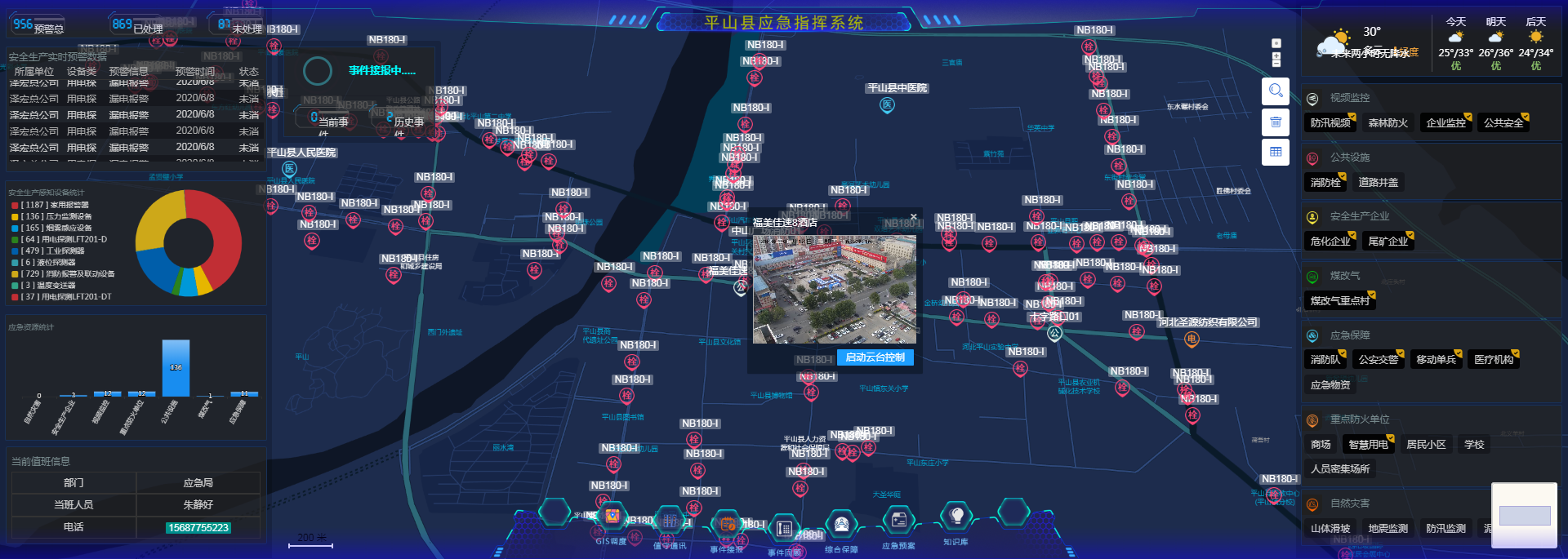Screen dimensions: 1568x559
Task: Toggle the 森林防火 layer tag
Action: pyautogui.click(x=1388, y=123)
